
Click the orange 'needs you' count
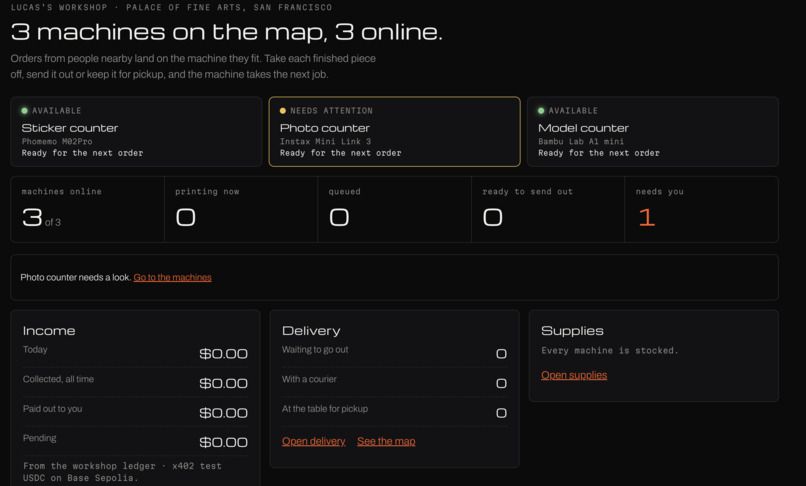click(647, 217)
